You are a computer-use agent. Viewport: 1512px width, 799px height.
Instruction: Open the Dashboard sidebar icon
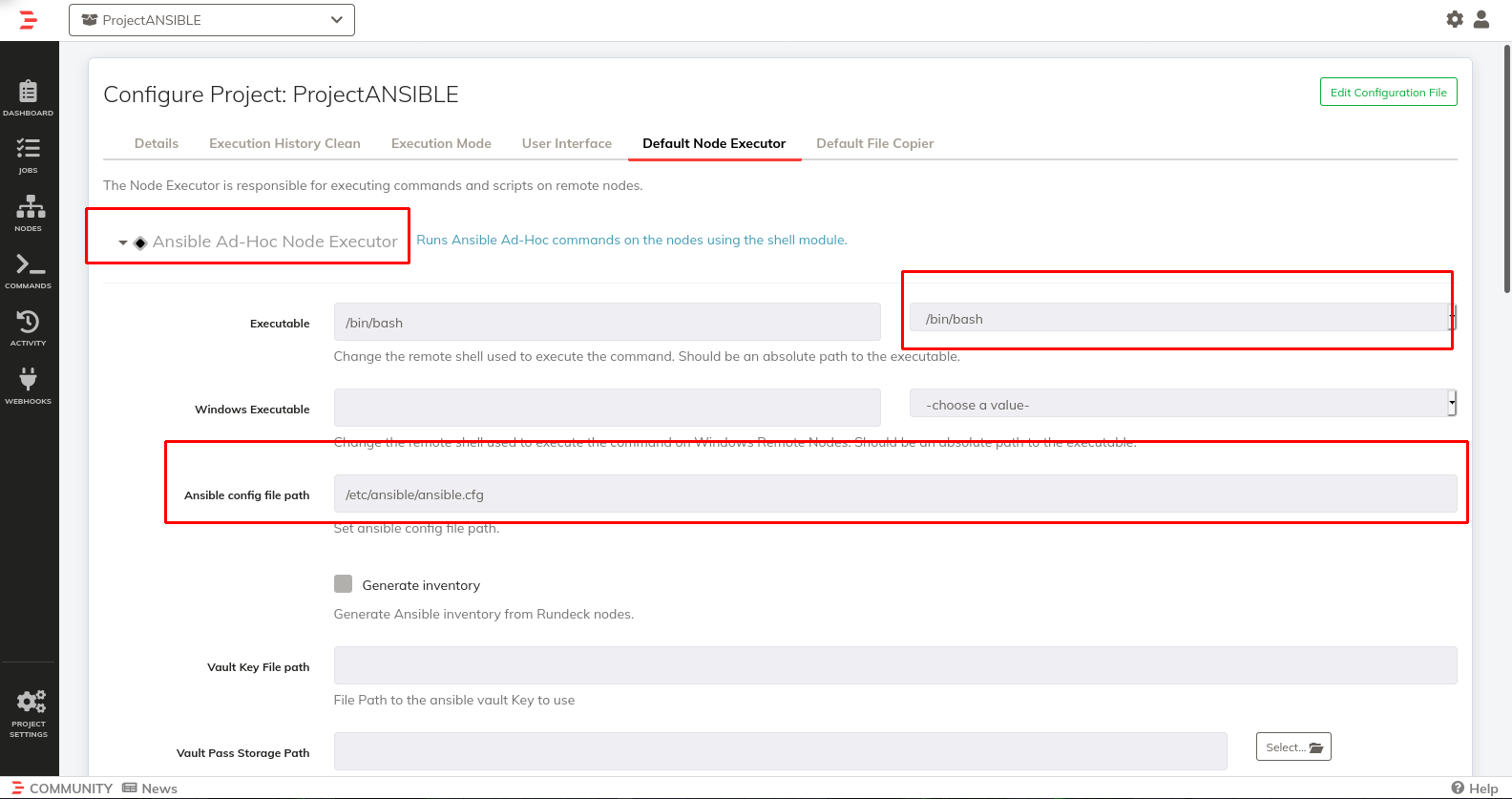pos(29,98)
